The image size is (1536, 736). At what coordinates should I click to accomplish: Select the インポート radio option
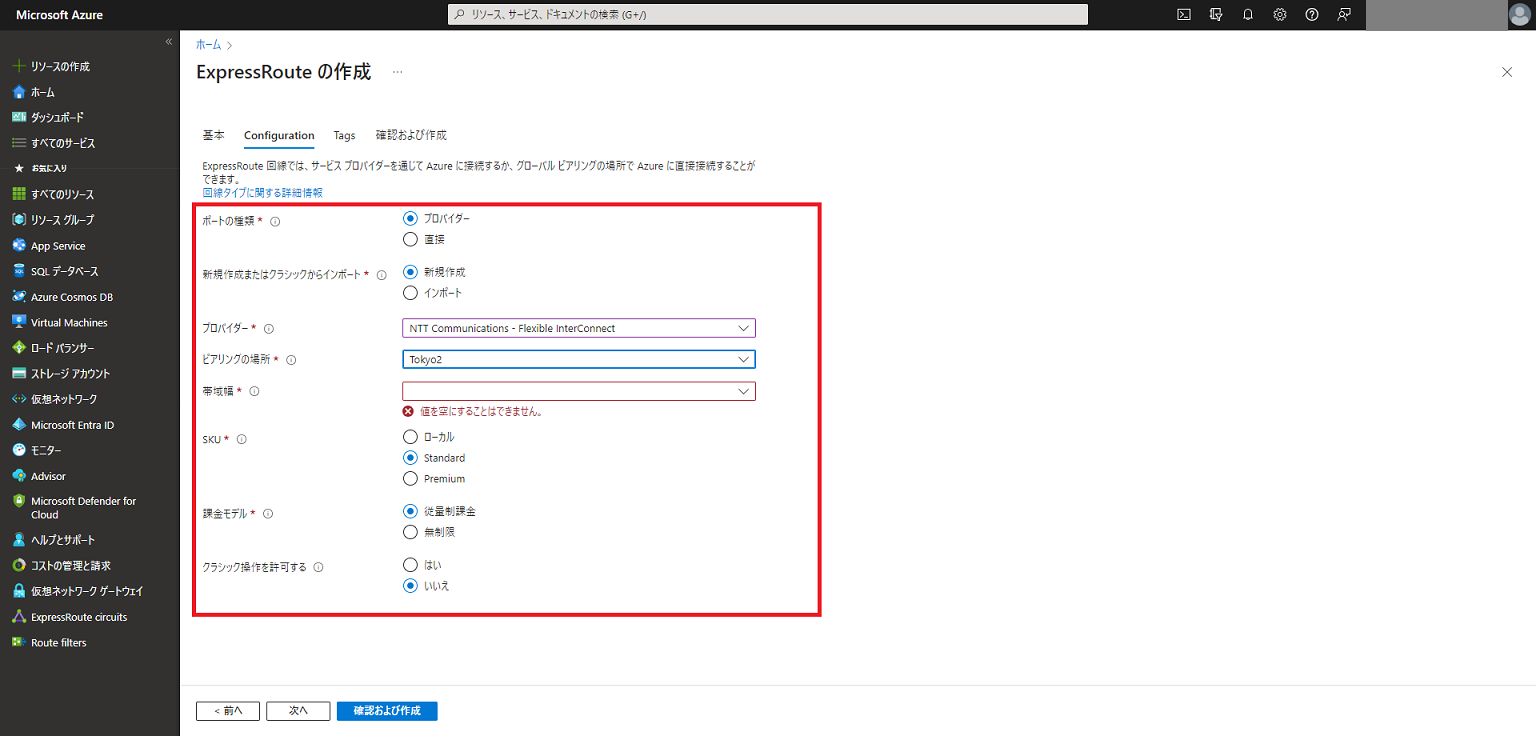pyautogui.click(x=410, y=293)
